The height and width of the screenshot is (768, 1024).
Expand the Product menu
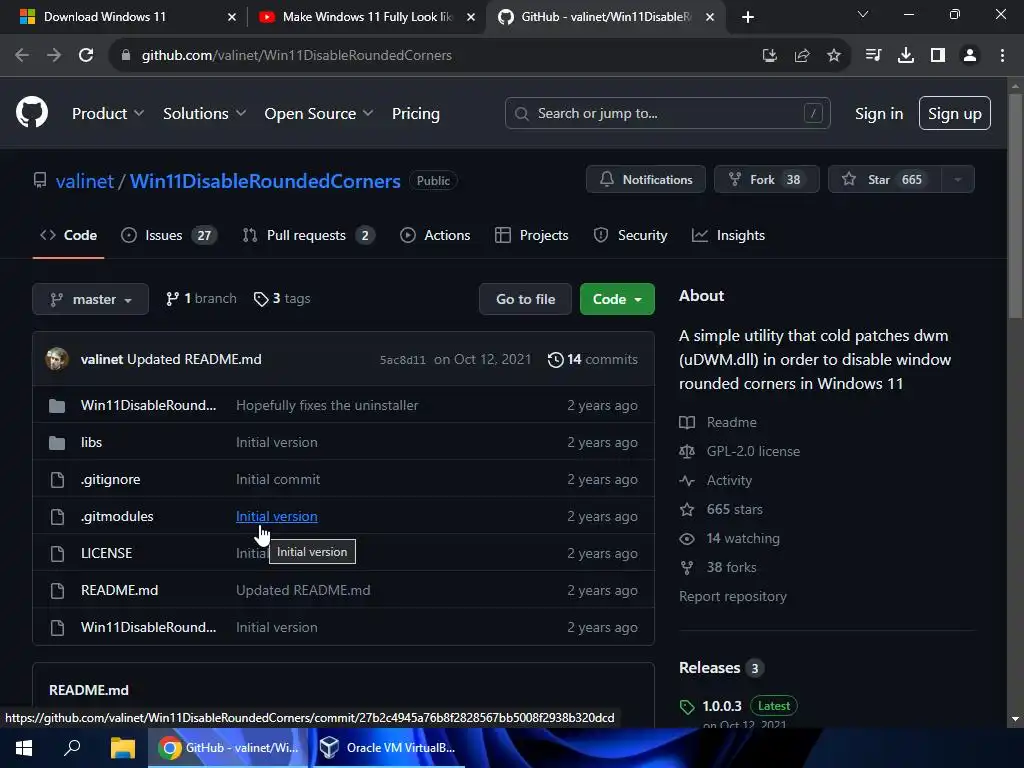pyautogui.click(x=107, y=114)
